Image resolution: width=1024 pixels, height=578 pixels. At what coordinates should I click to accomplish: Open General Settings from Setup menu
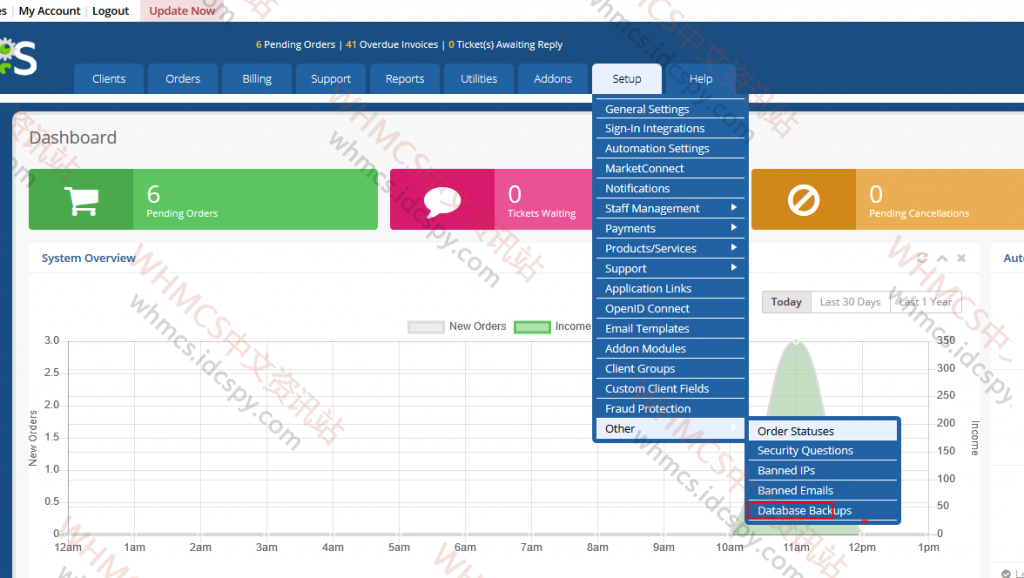pyautogui.click(x=670, y=109)
